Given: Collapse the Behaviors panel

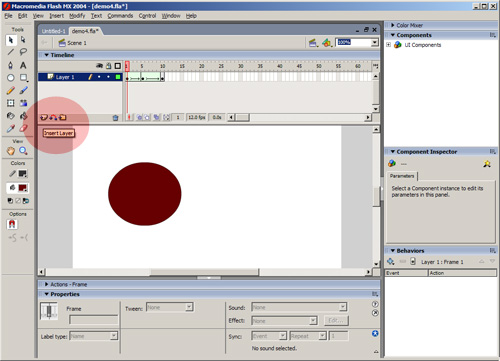Looking at the screenshot, I should [x=393, y=251].
